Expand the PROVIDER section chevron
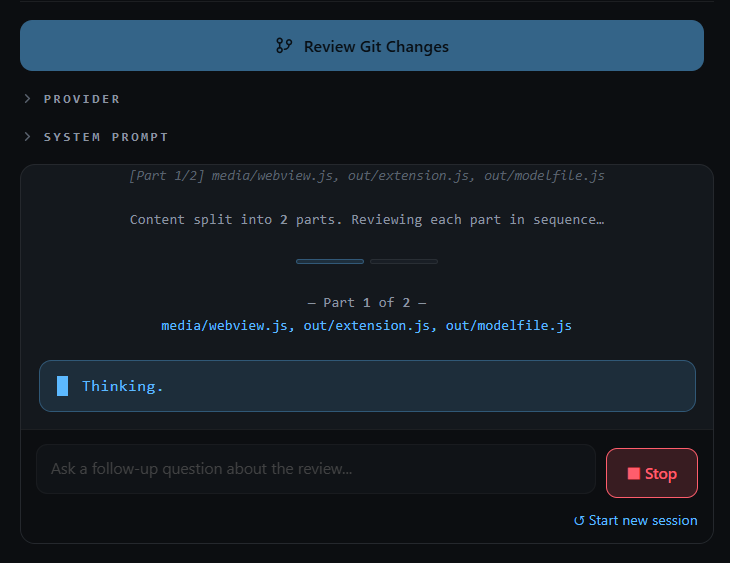Screen dimensions: 730x563 point(27,99)
